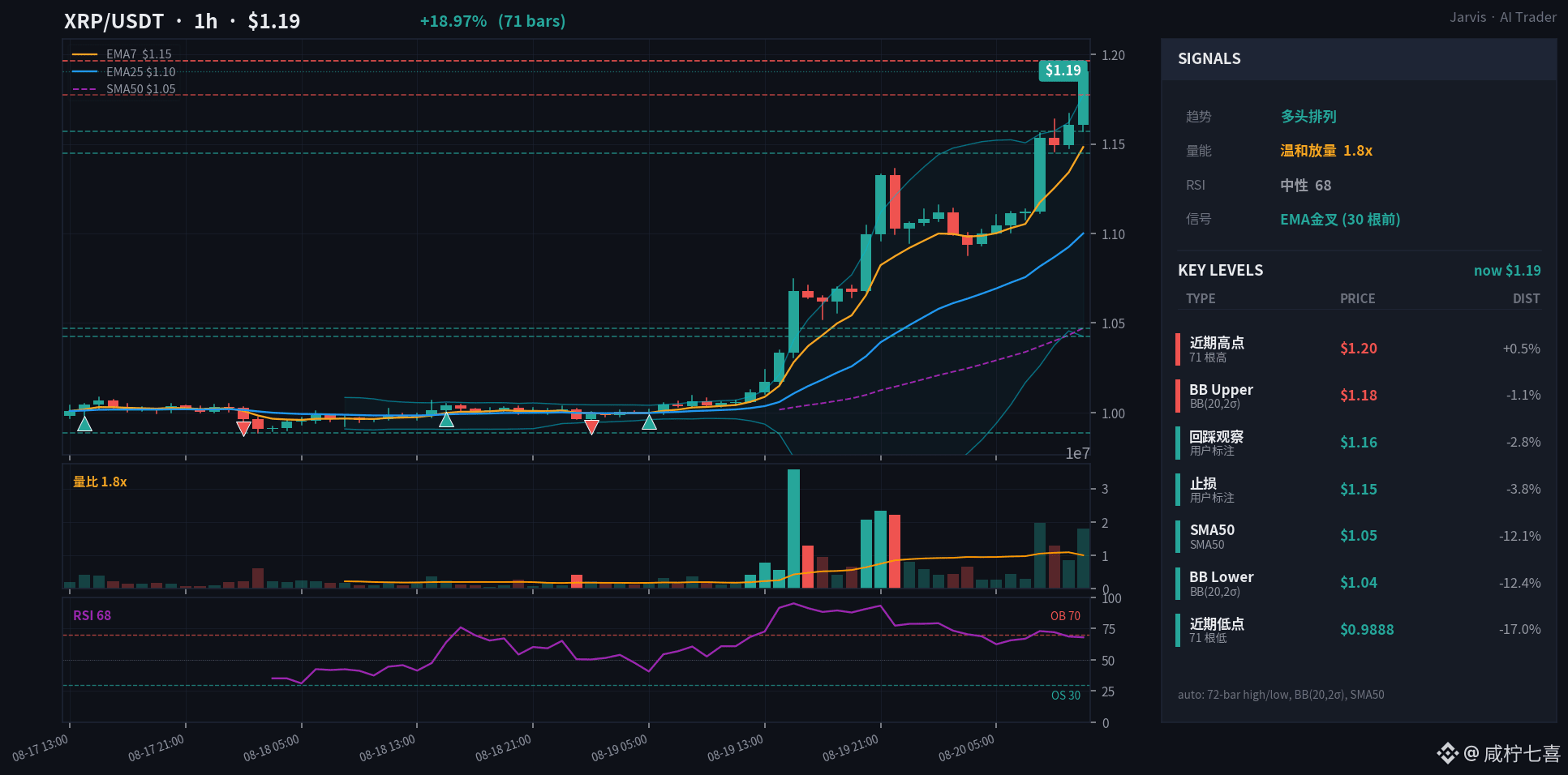Viewport: 1568px width, 775px height.
Task: Click the teal color bar beside 止损
Action: [1177, 490]
